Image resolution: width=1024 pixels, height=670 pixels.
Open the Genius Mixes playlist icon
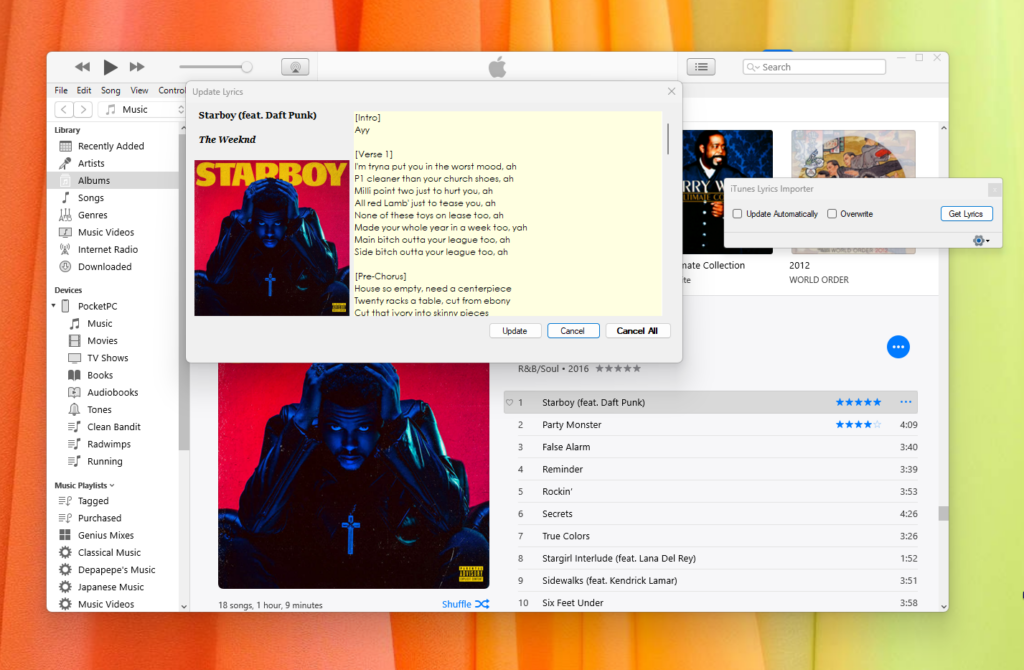[65, 536]
